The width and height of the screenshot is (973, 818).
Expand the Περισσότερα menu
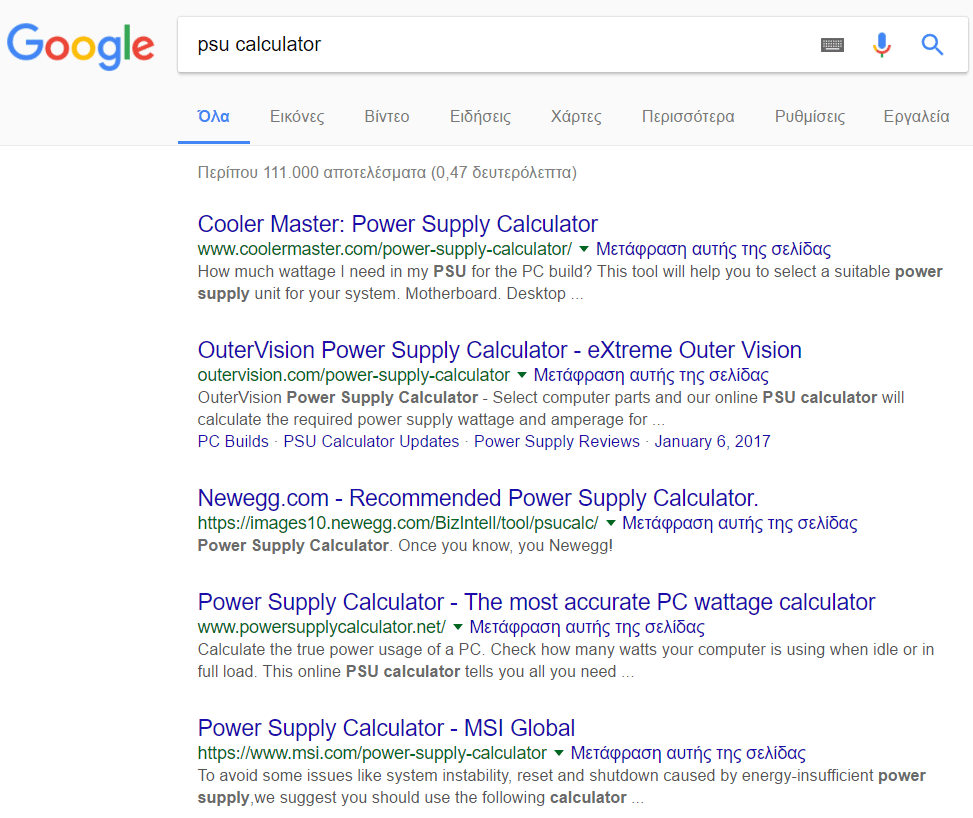tap(688, 117)
